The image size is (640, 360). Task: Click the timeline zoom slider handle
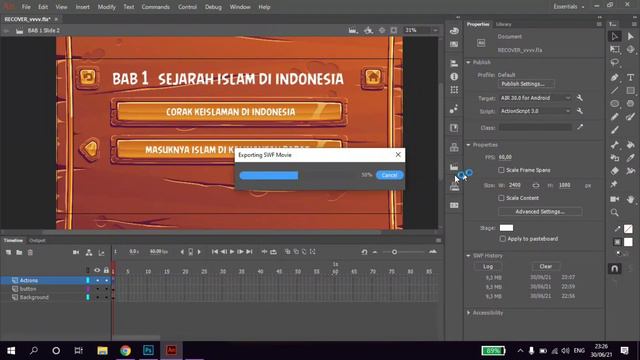(x=394, y=252)
